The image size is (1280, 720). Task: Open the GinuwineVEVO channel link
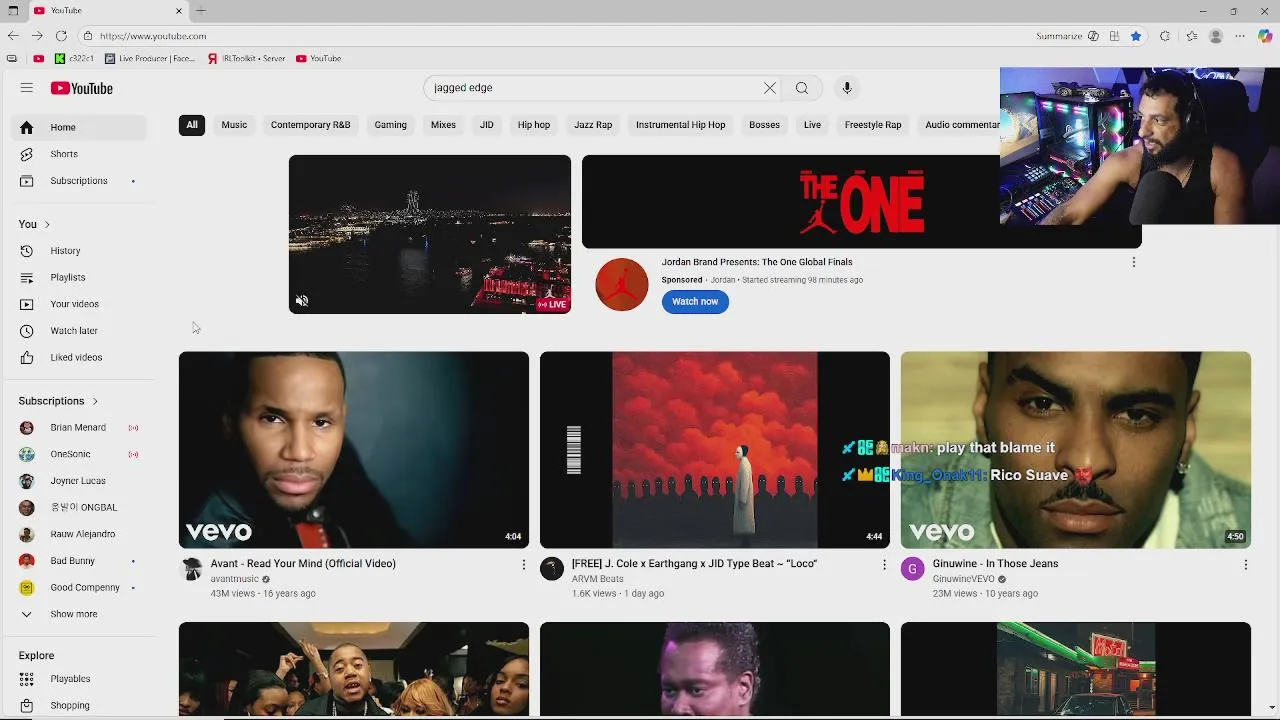pyautogui.click(x=964, y=579)
